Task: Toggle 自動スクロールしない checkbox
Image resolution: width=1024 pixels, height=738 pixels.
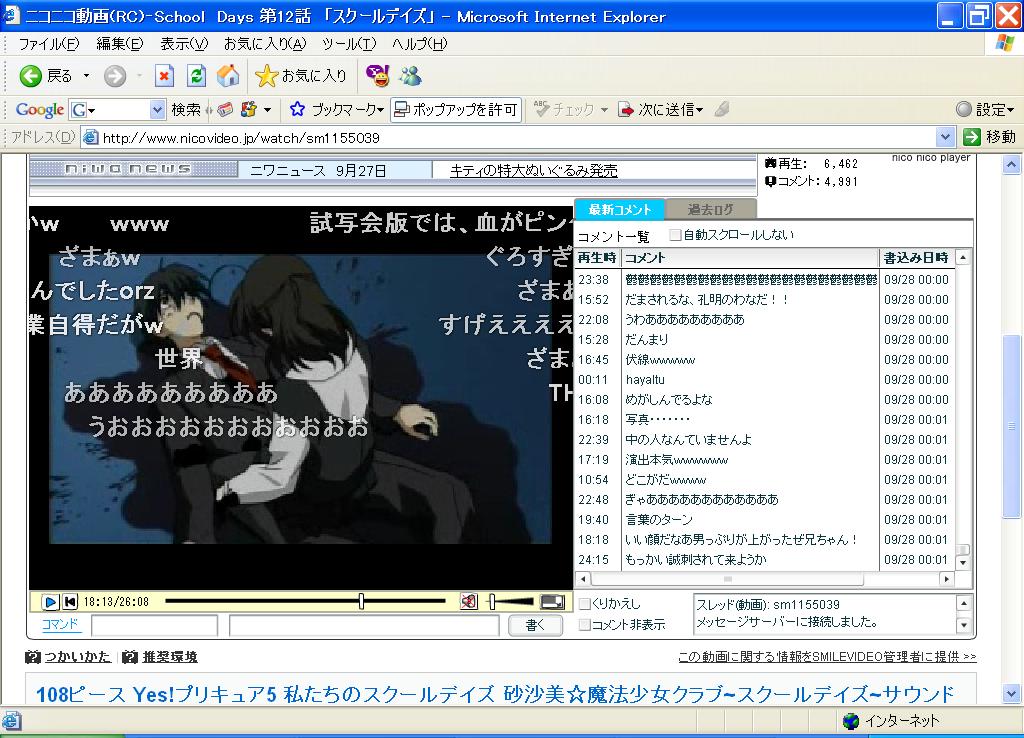Action: [675, 235]
